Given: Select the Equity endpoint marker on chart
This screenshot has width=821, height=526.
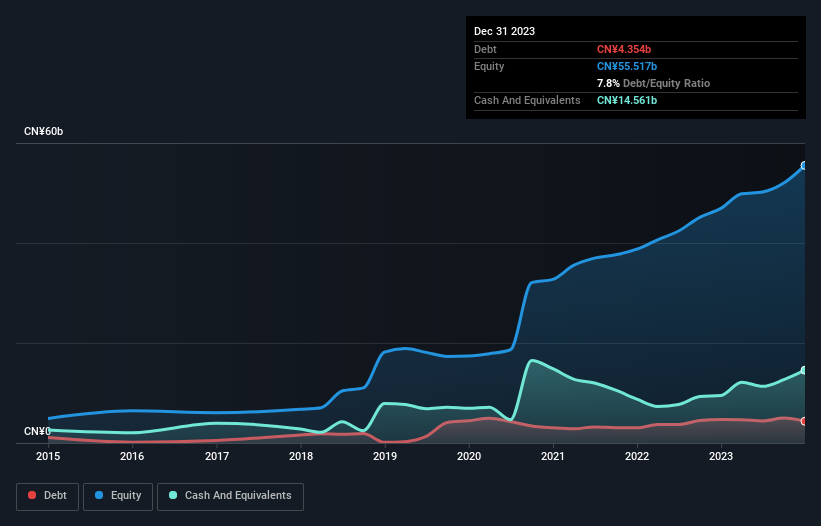Looking at the screenshot, I should click(804, 166).
